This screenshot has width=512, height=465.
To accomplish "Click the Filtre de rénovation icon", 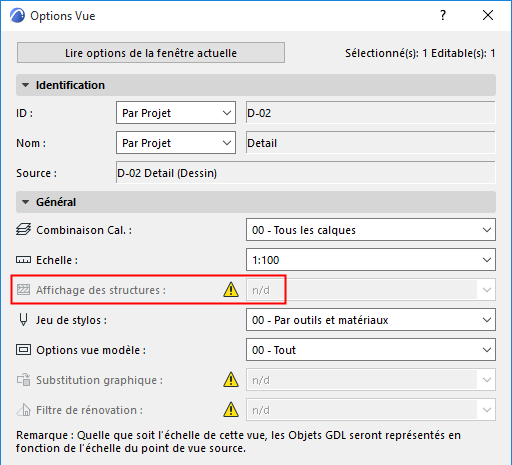I will [23, 410].
